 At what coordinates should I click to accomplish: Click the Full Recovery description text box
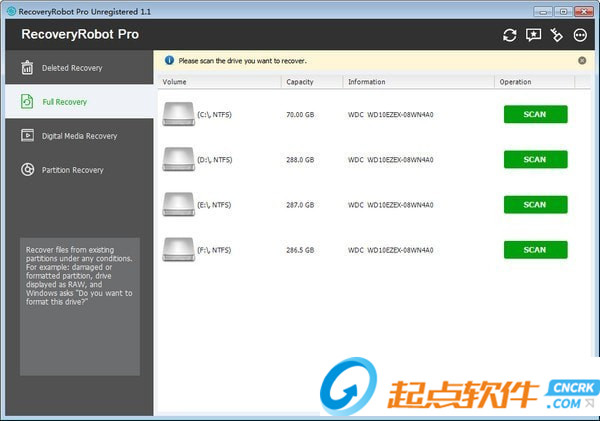[x=80, y=306]
